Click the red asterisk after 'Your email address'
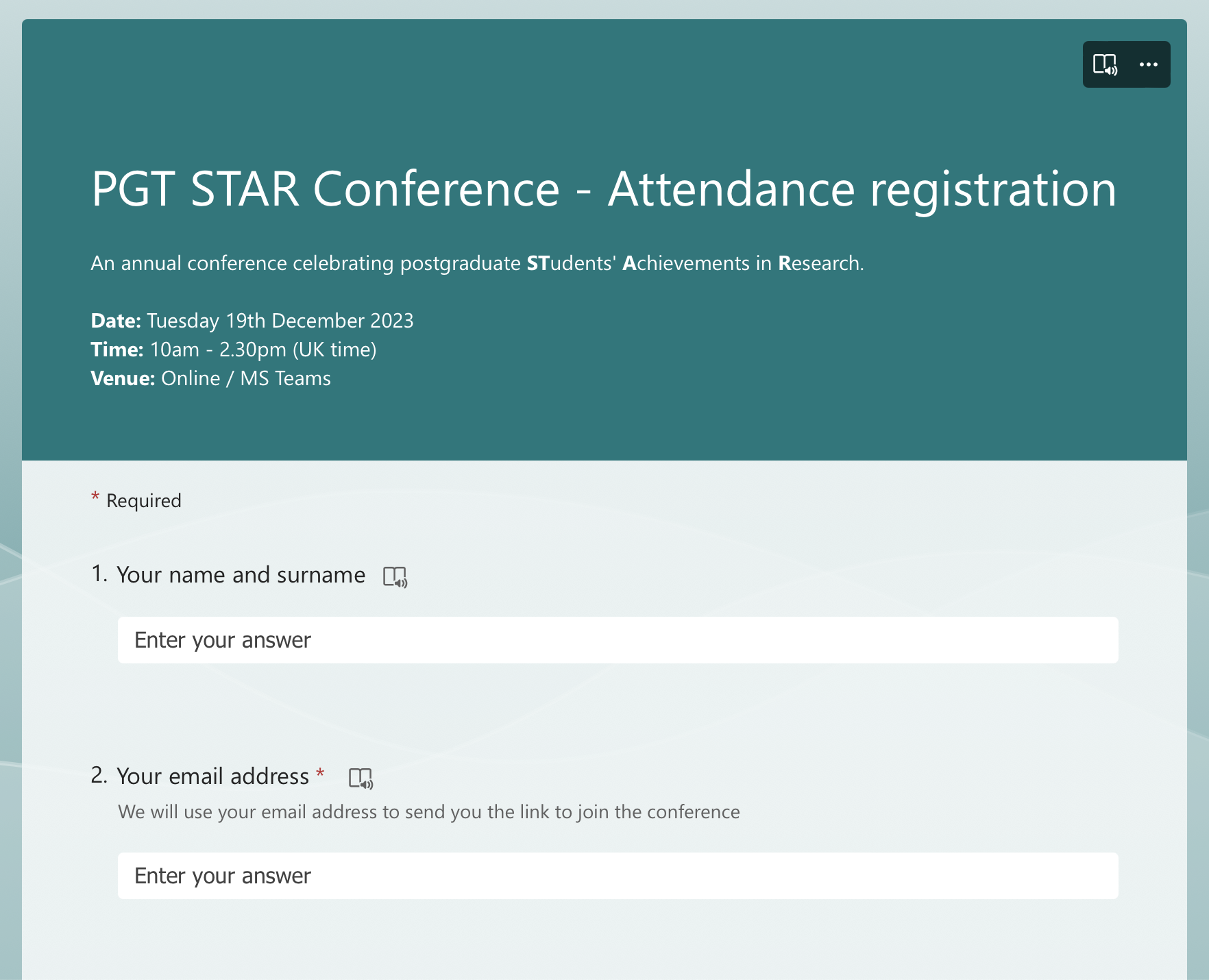The width and height of the screenshot is (1209, 980). [x=320, y=774]
